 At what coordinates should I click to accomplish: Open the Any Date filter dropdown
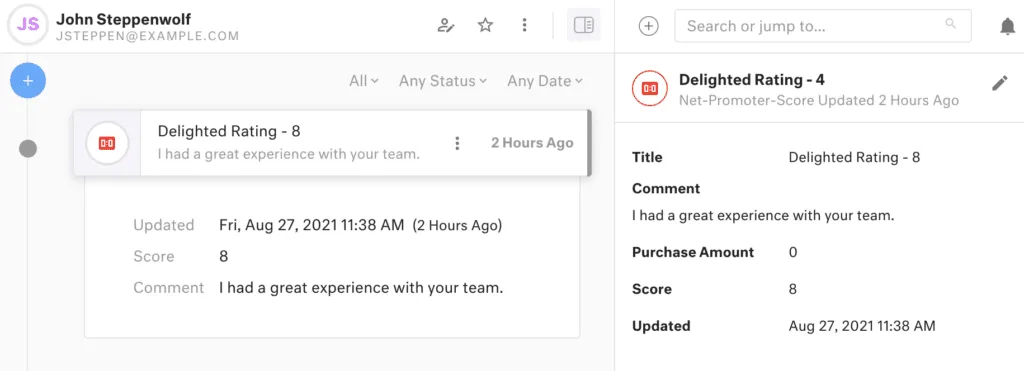[544, 81]
